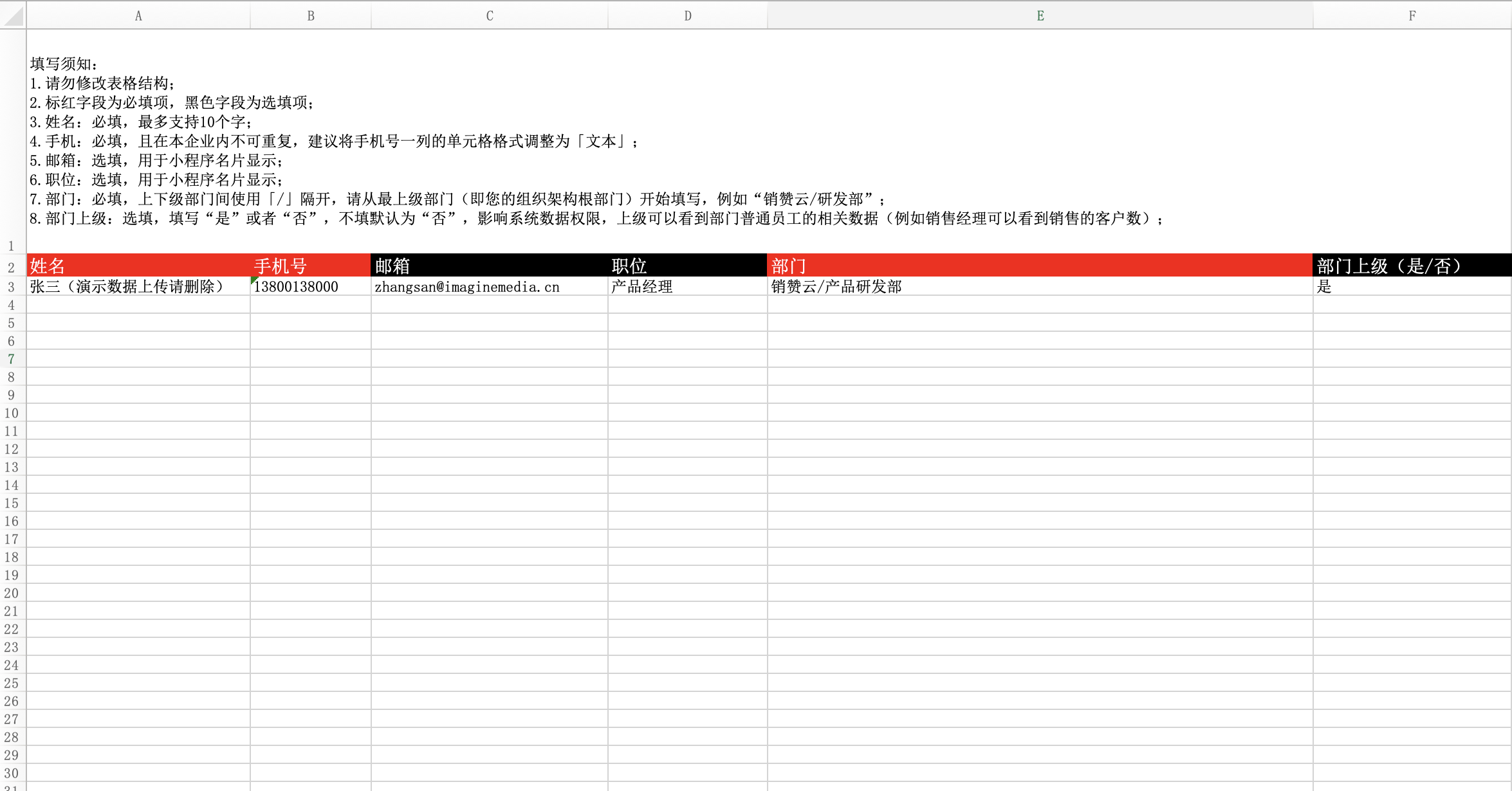Select row 30 header
Image resolution: width=1512 pixels, height=791 pixels.
[12, 773]
